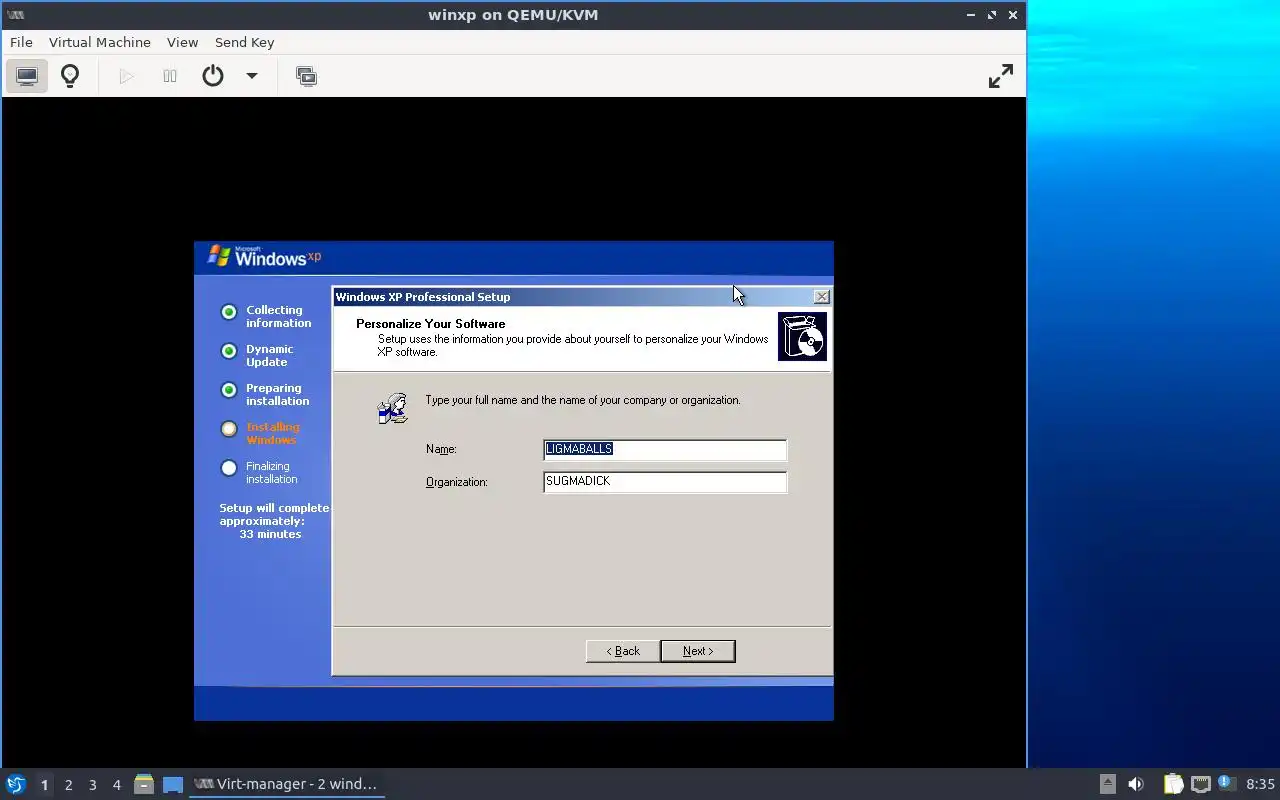Pause the virtual machine
The image size is (1280, 800).
pyautogui.click(x=170, y=76)
